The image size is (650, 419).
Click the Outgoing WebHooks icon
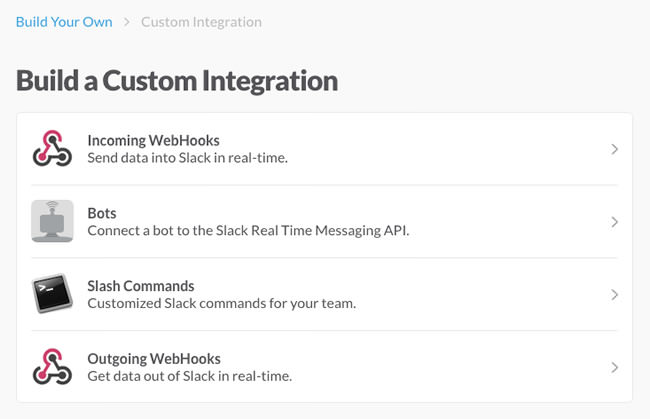pos(52,367)
